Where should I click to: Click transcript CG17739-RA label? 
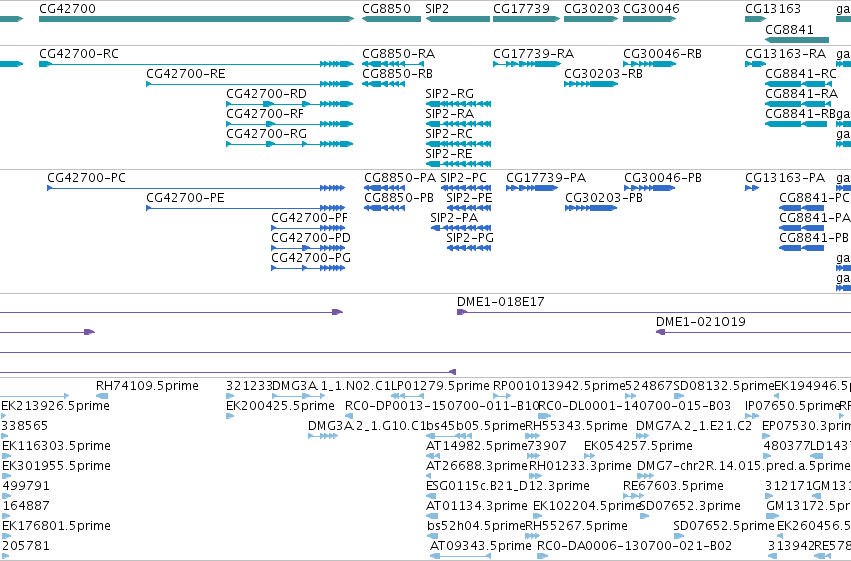(x=534, y=54)
